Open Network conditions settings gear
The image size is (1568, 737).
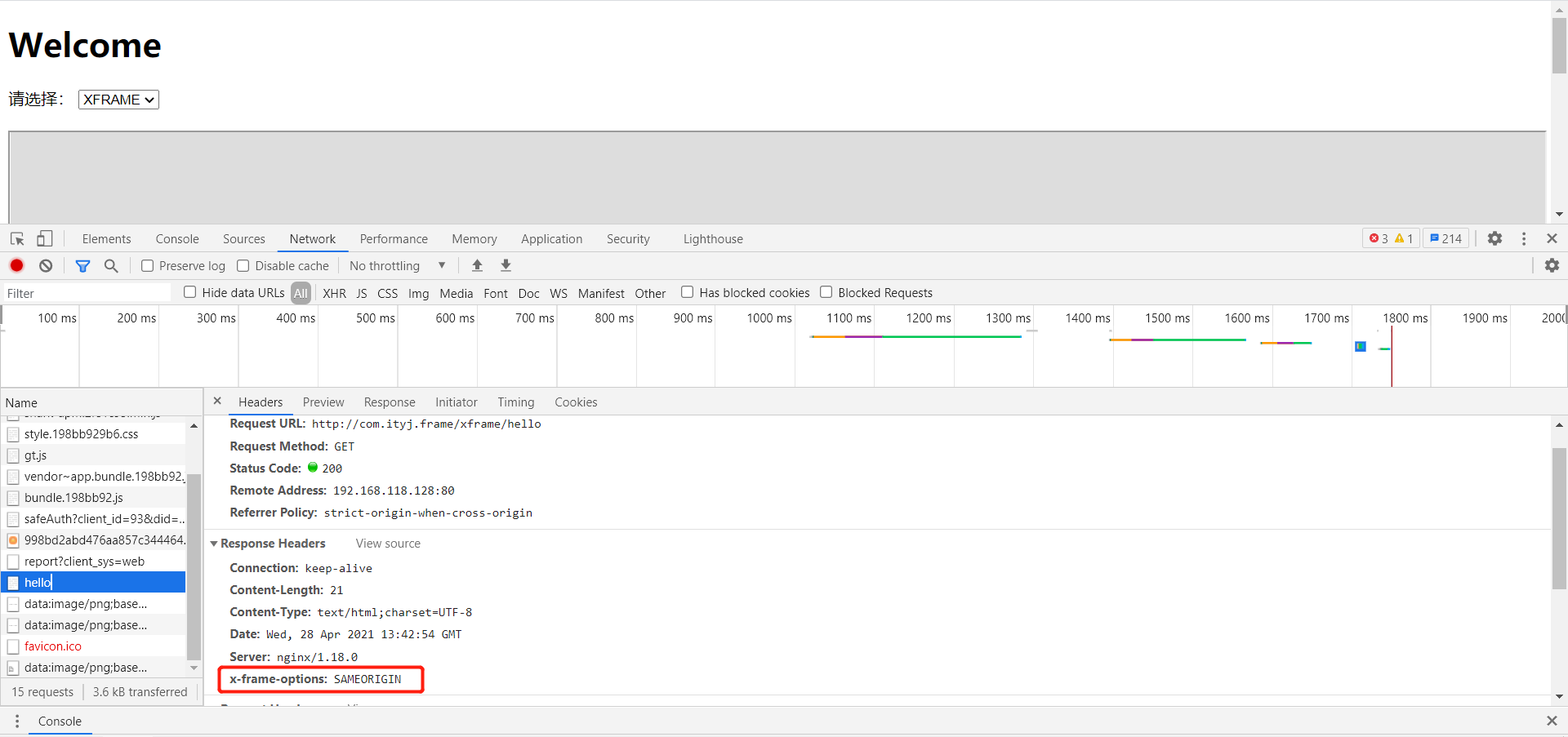1552,265
